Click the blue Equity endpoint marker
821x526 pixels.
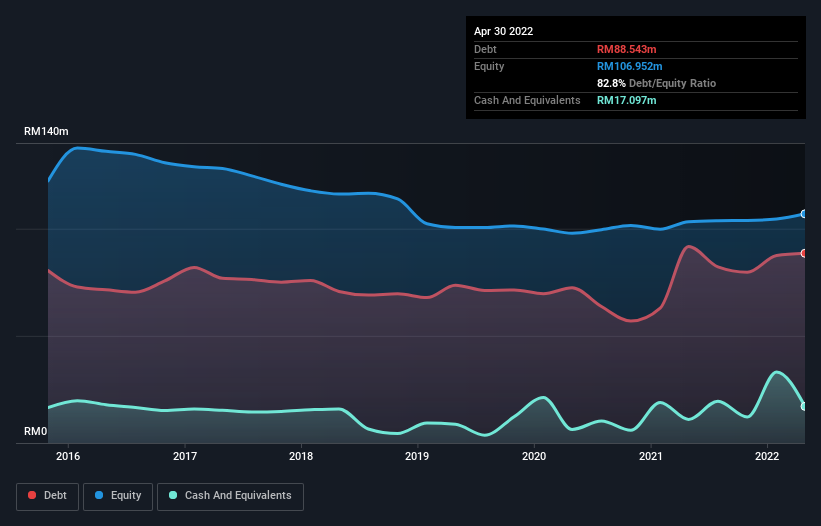click(x=804, y=214)
